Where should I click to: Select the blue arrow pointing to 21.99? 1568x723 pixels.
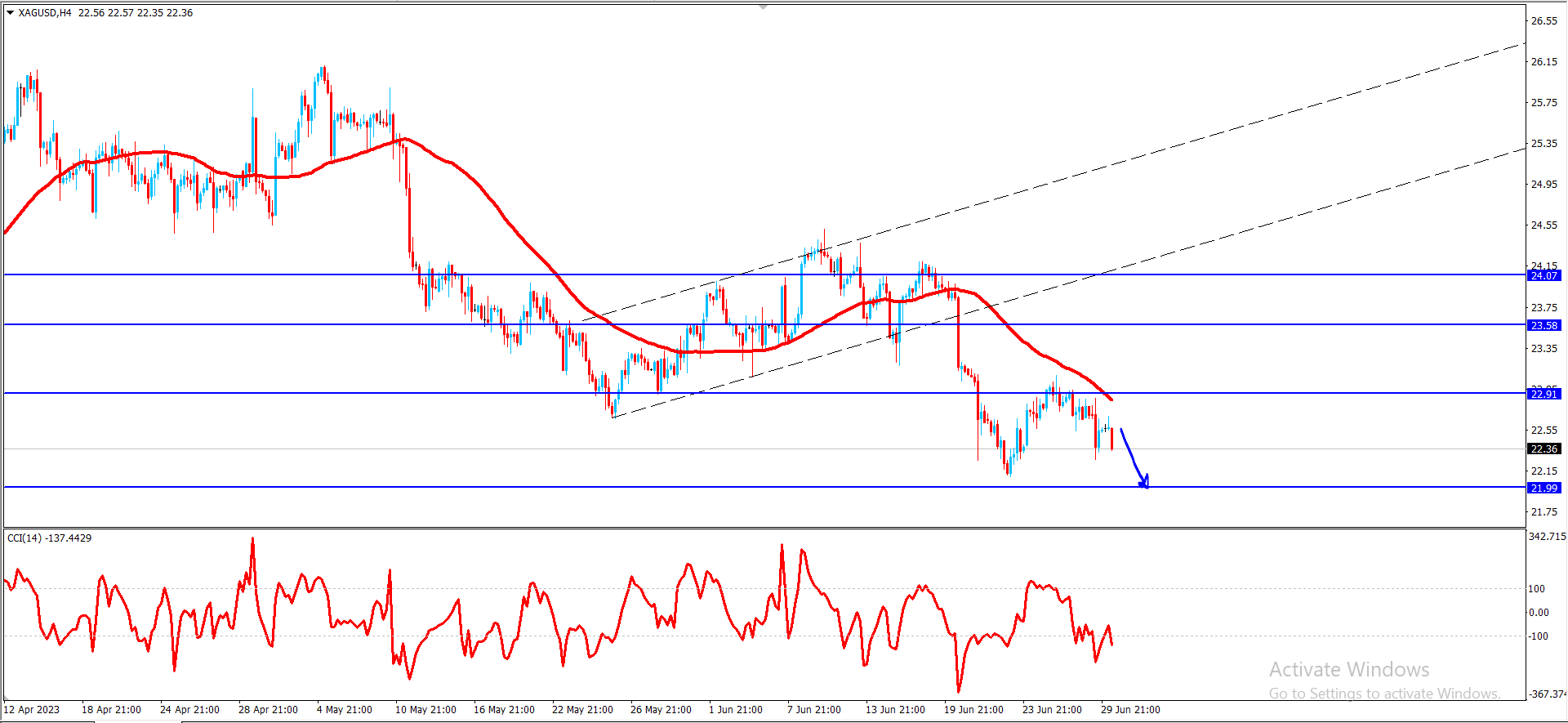coord(1134,458)
